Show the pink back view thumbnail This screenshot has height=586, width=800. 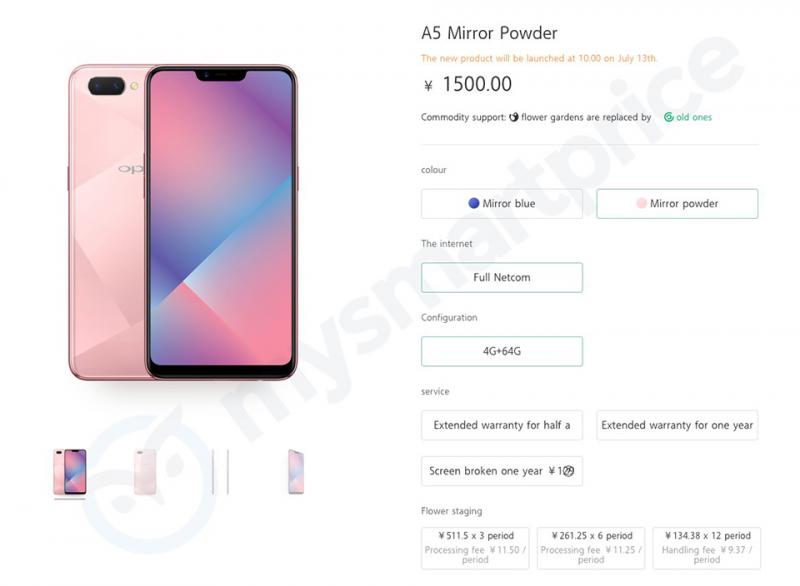click(x=145, y=472)
